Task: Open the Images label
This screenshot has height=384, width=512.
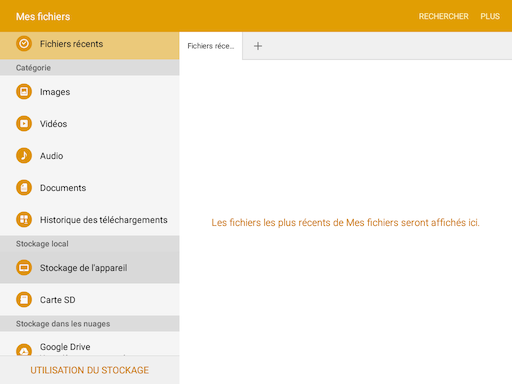Action: pyautogui.click(x=55, y=92)
